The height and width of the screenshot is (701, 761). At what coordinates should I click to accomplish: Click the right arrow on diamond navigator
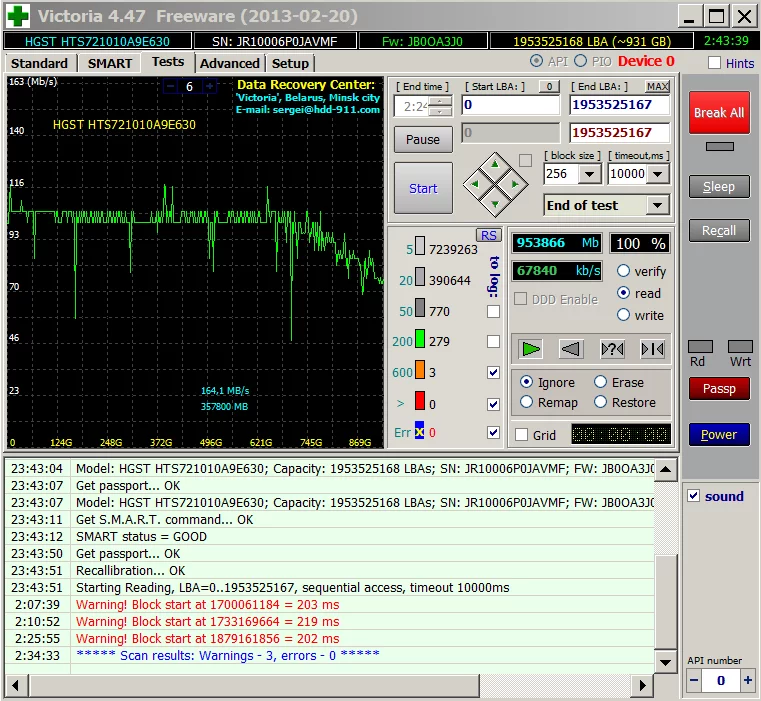click(x=515, y=184)
